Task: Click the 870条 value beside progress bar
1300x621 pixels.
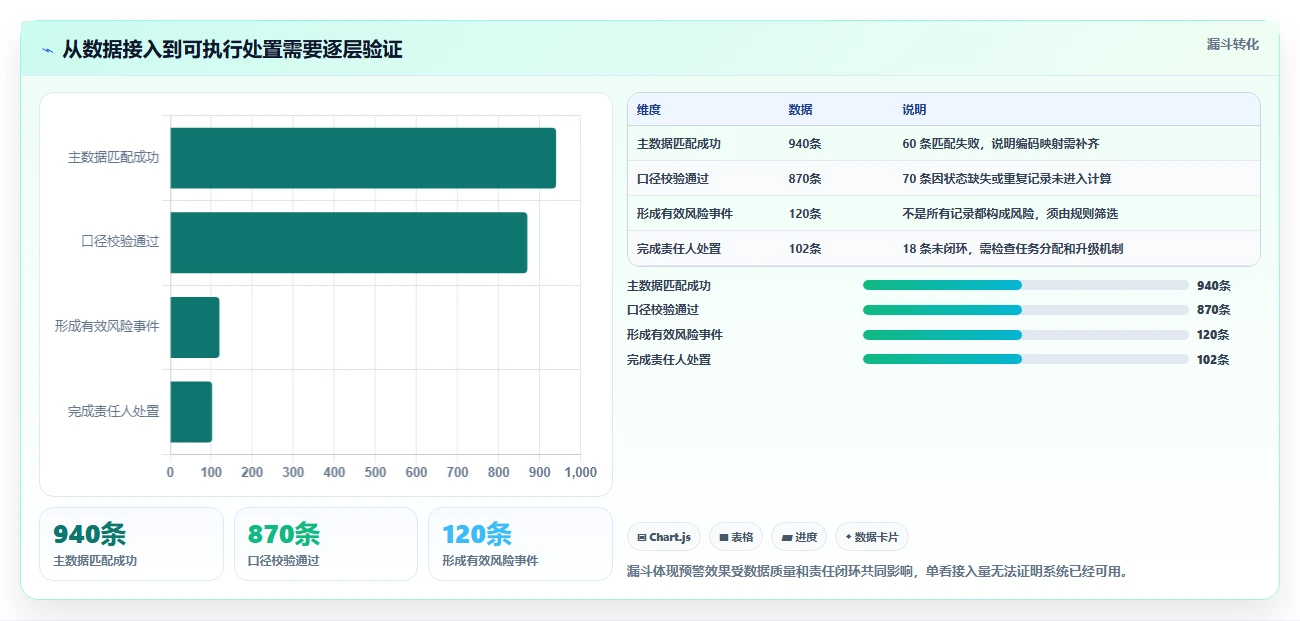Action: tap(1213, 310)
